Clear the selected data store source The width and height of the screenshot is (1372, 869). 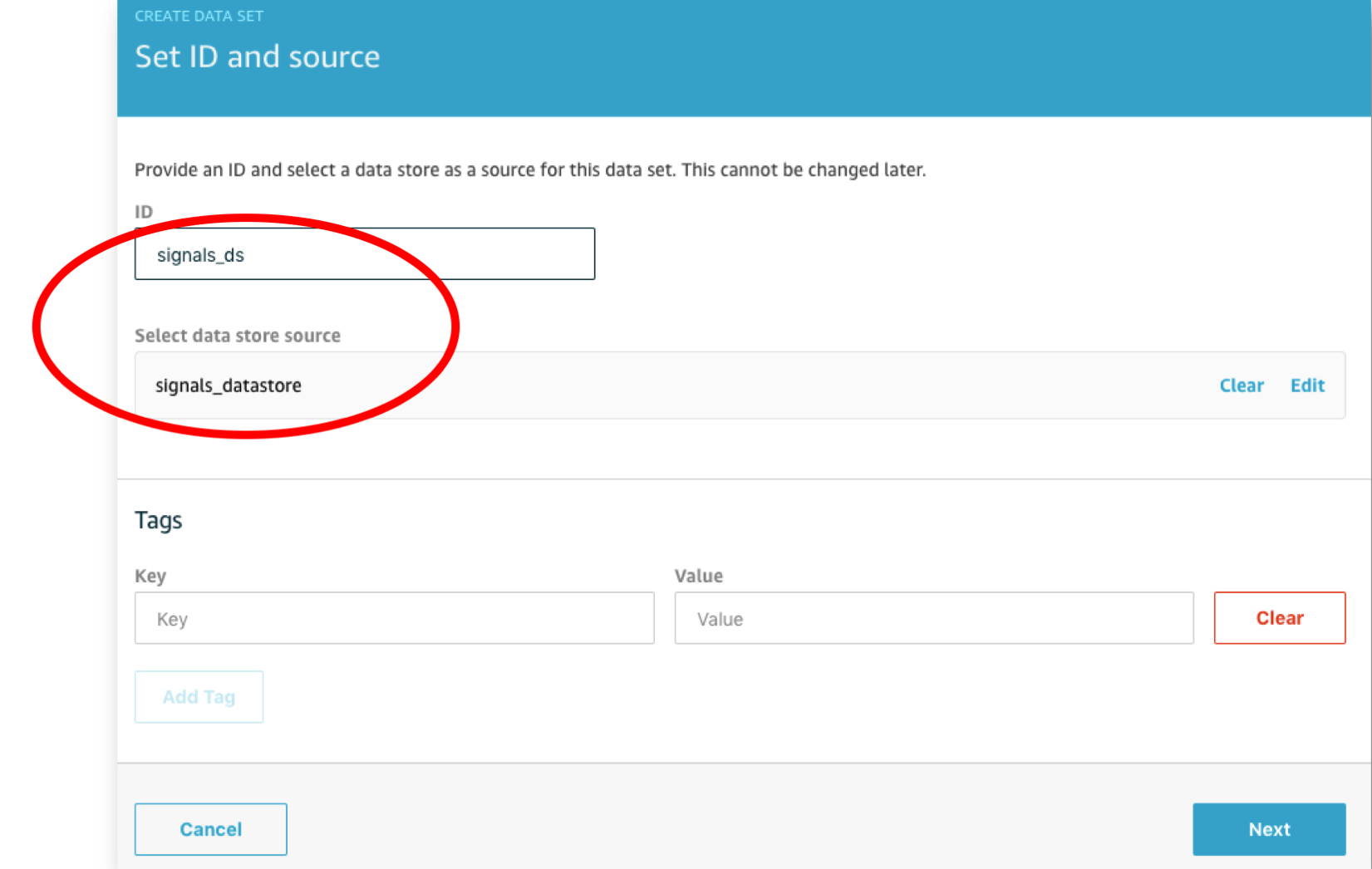(1241, 385)
